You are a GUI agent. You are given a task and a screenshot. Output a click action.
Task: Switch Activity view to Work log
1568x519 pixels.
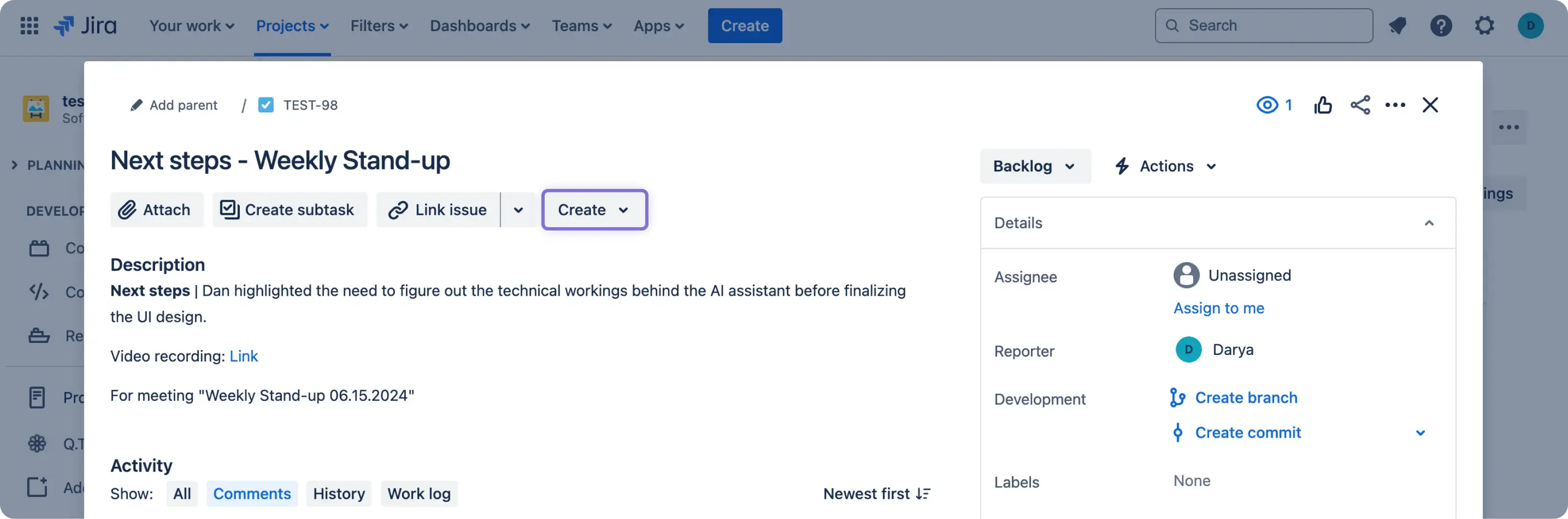coord(419,494)
